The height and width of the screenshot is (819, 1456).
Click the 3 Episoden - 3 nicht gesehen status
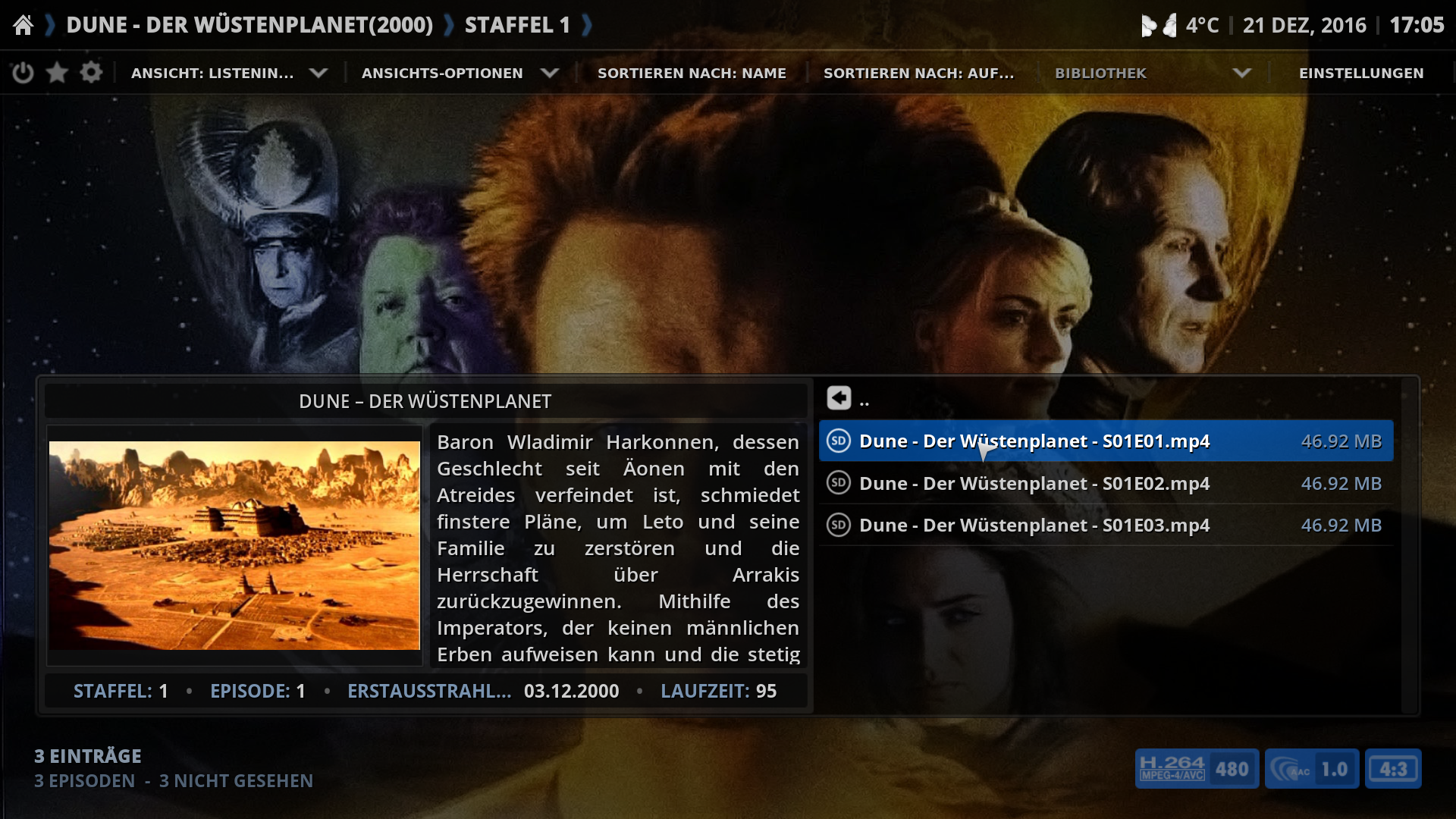pos(174,780)
